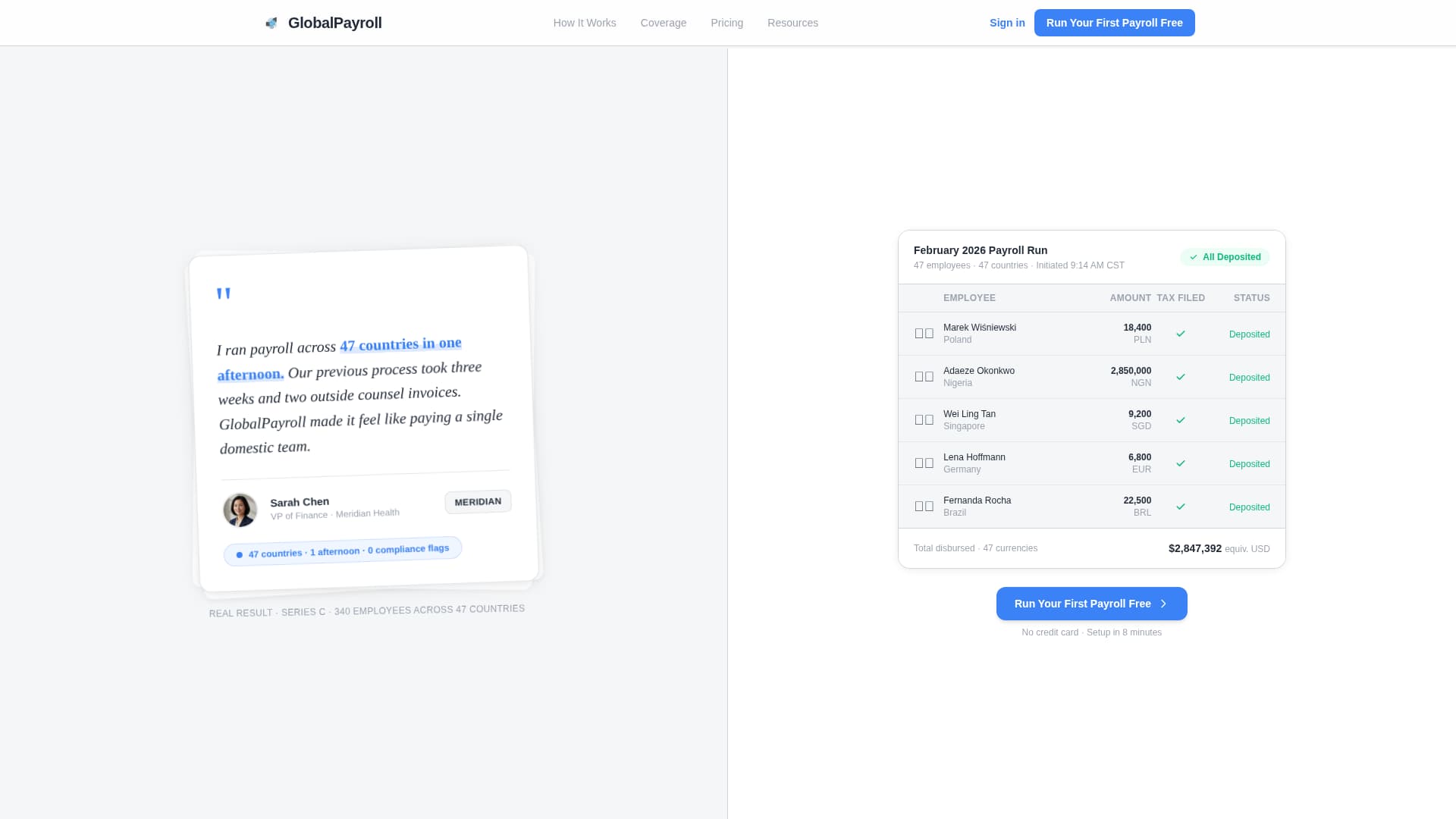This screenshot has height=819, width=1456.
Task: Click the highlighted '47 countries in one afternoon' text
Action: click(x=400, y=344)
